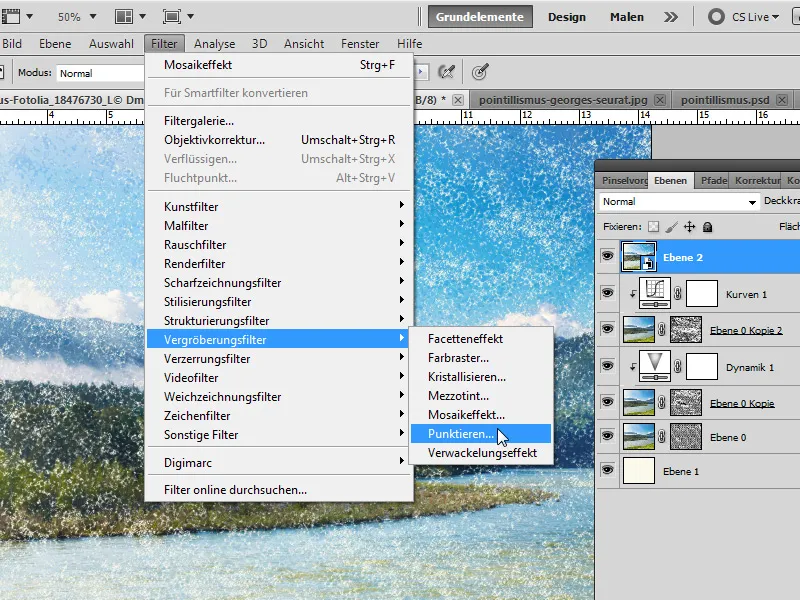800x600 pixels.
Task: Expand the Weichzeichnungsfilter submenu
Action: point(279,396)
